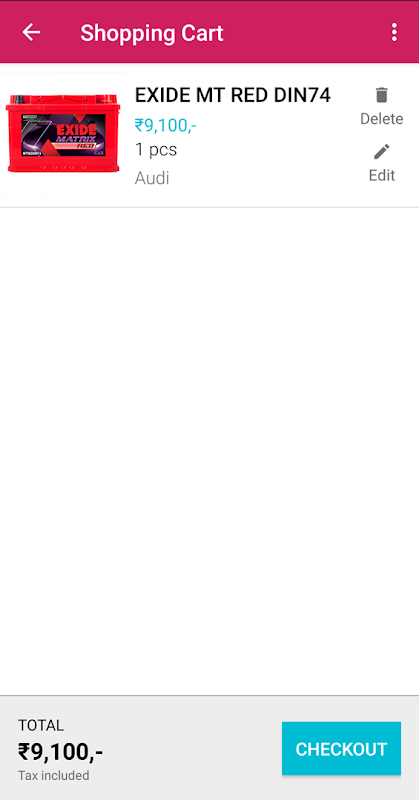Select the EXIDE MT RED DIN74 title
This screenshot has height=800, width=419.
tap(233, 95)
